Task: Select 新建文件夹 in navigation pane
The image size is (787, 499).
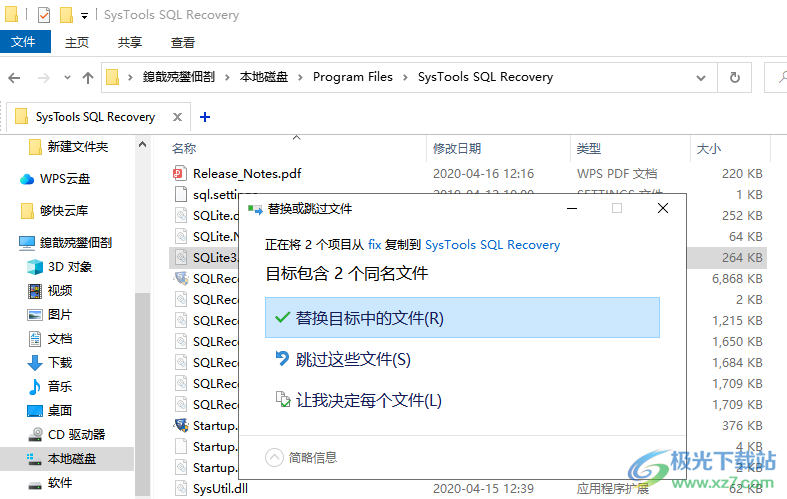Action: click(x=78, y=147)
